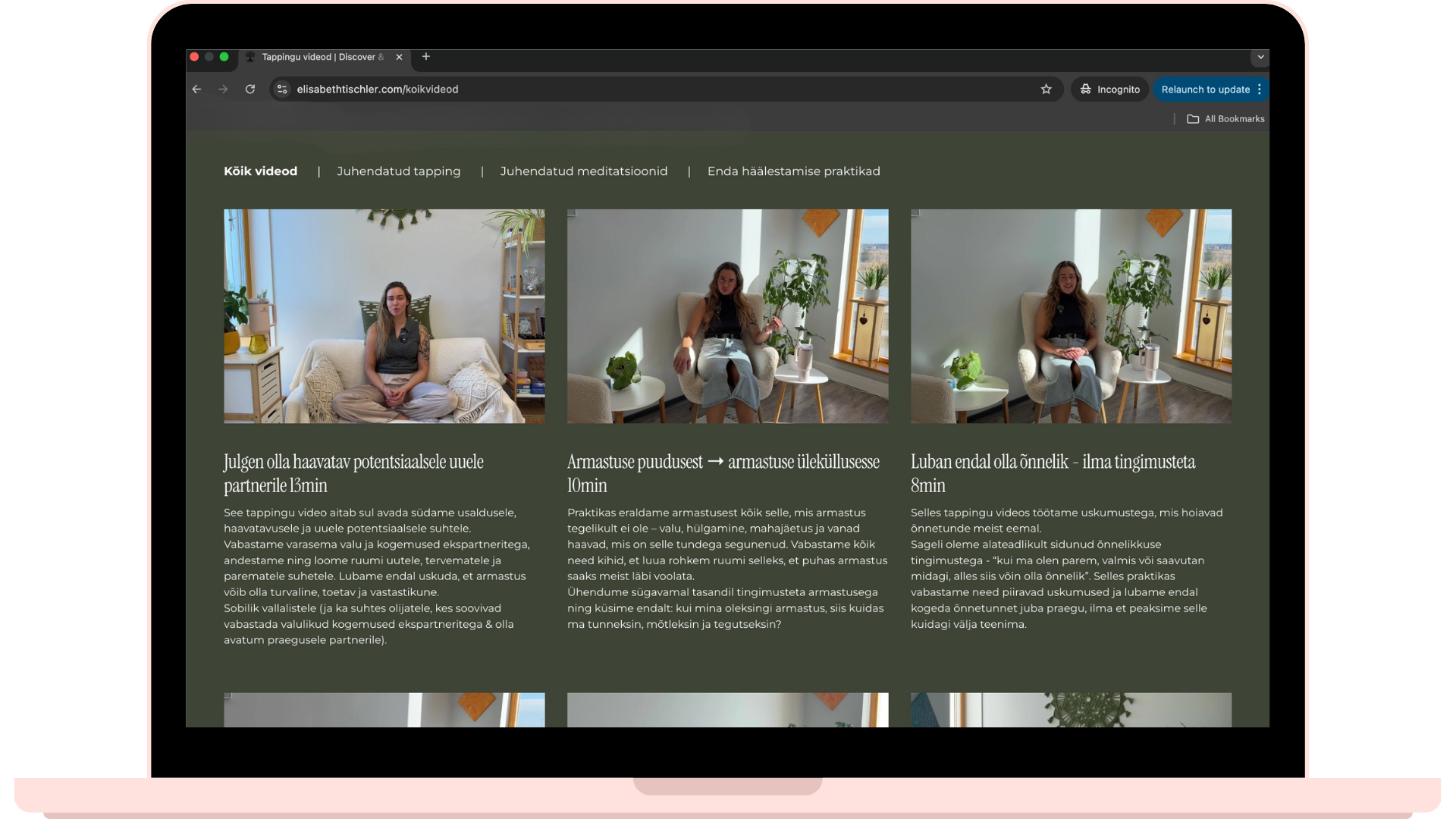Click the Relaunch to update button

tap(1205, 89)
